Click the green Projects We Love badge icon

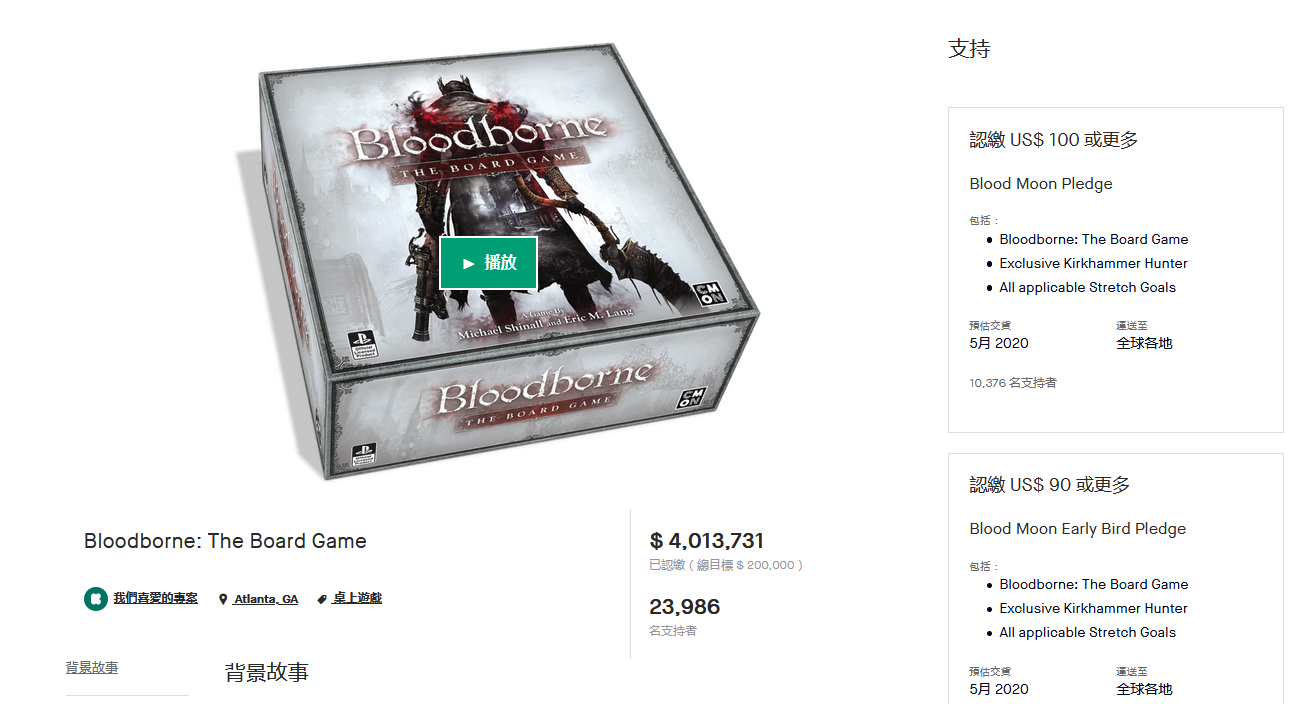[x=96, y=599]
